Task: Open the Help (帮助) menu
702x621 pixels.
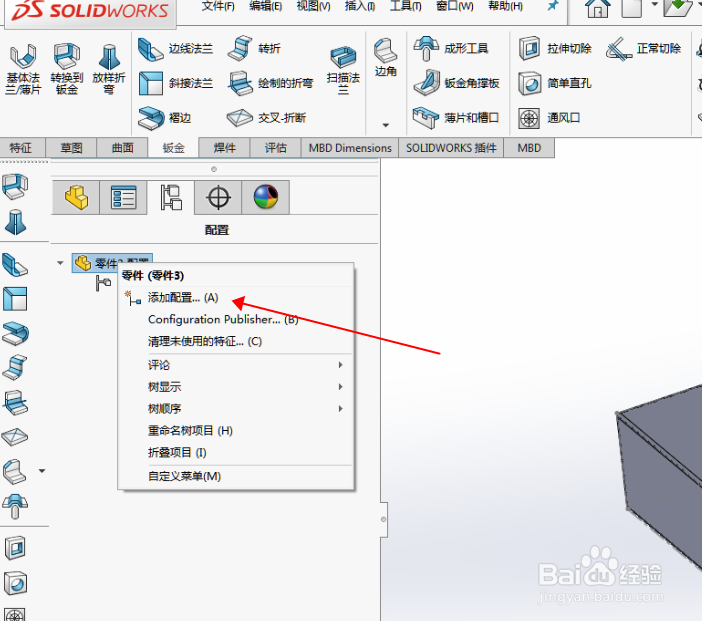Action: click(x=505, y=6)
